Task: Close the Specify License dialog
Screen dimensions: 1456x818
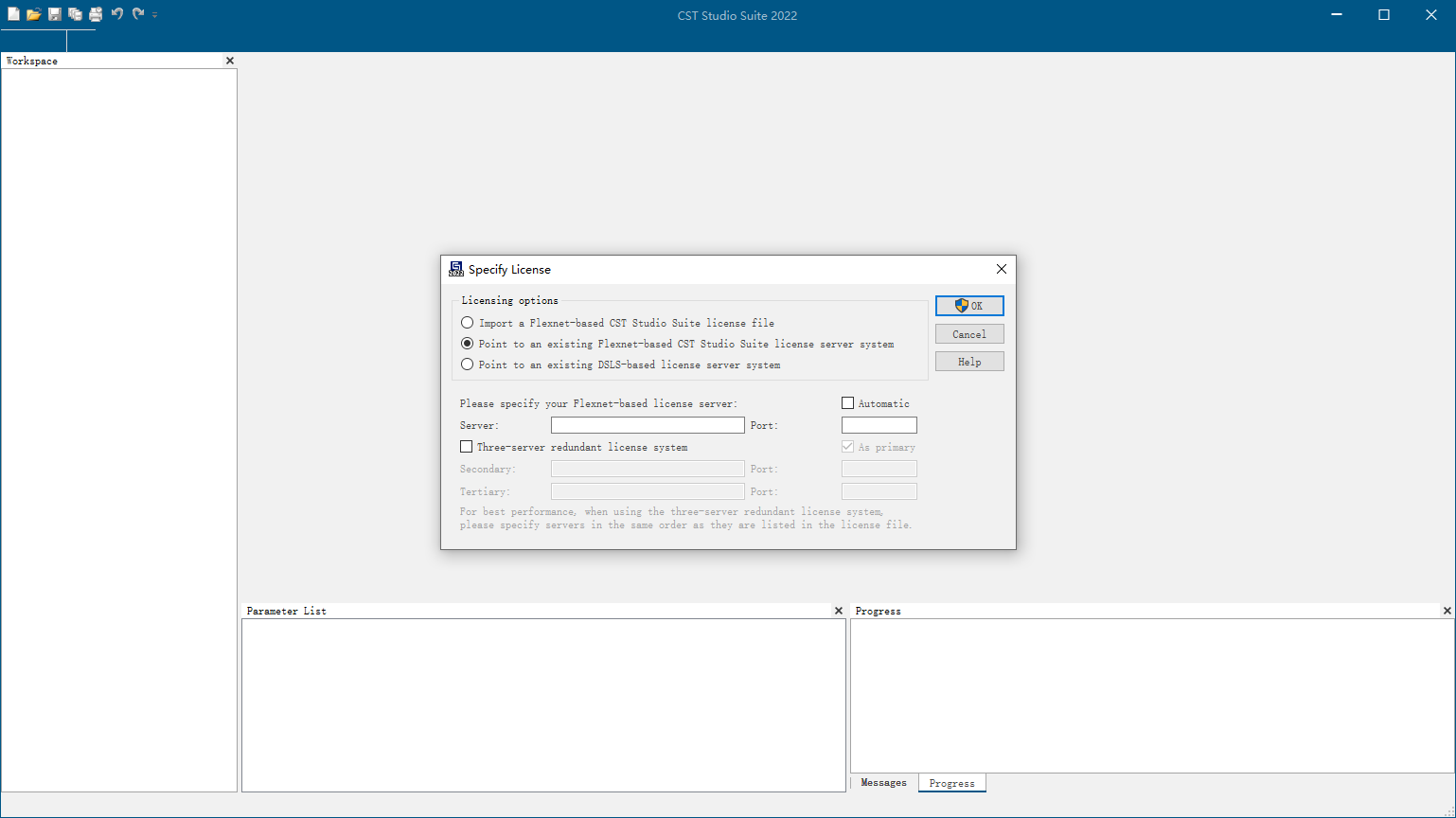Action: pyautogui.click(x=1001, y=269)
